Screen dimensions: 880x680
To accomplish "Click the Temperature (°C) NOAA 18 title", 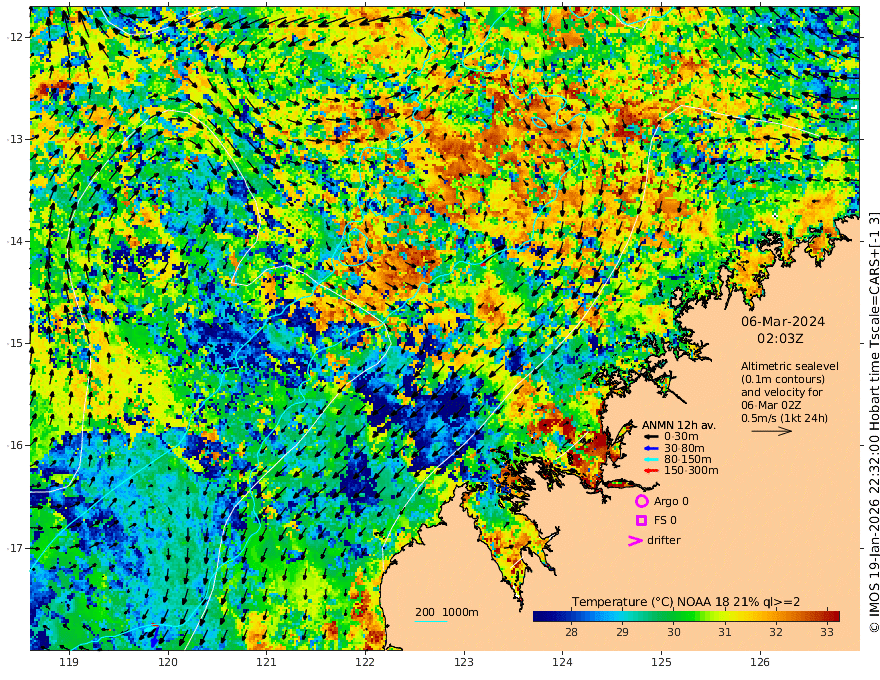I will click(x=686, y=602).
